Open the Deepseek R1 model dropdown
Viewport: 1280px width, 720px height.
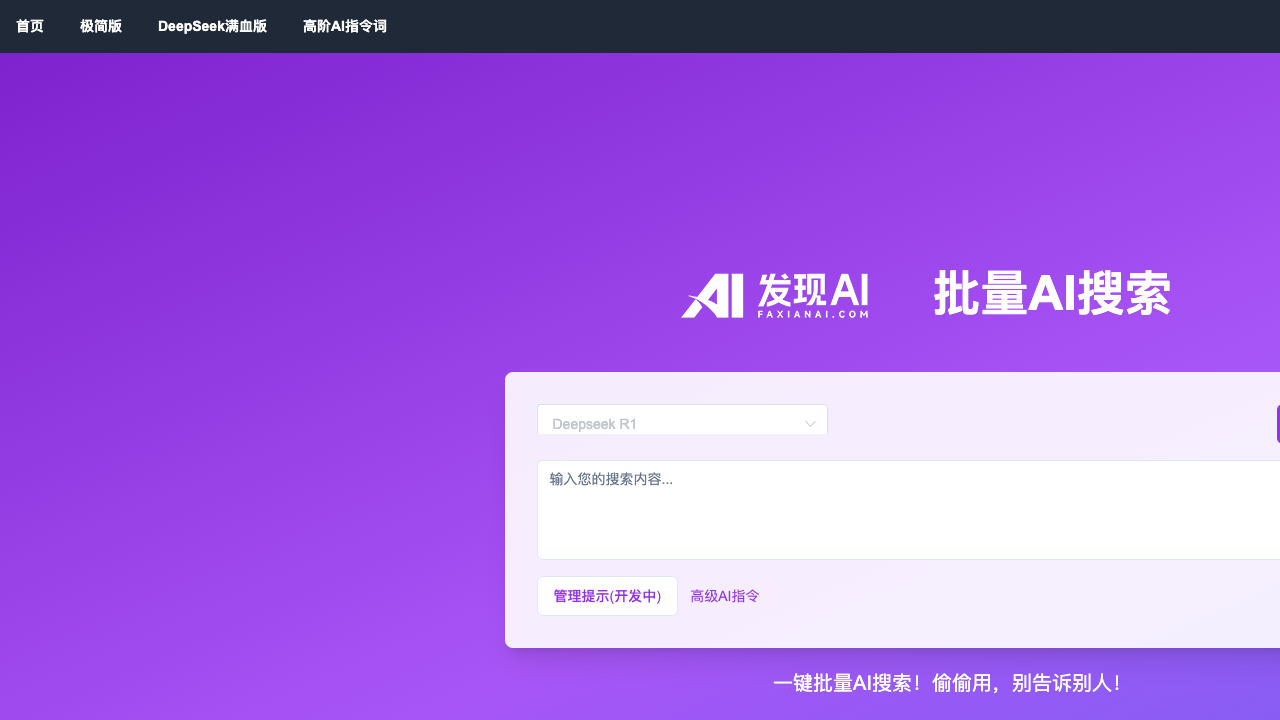coord(682,420)
